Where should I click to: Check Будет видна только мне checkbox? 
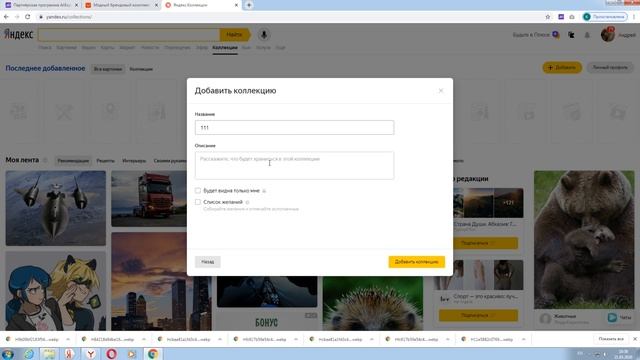(198, 191)
